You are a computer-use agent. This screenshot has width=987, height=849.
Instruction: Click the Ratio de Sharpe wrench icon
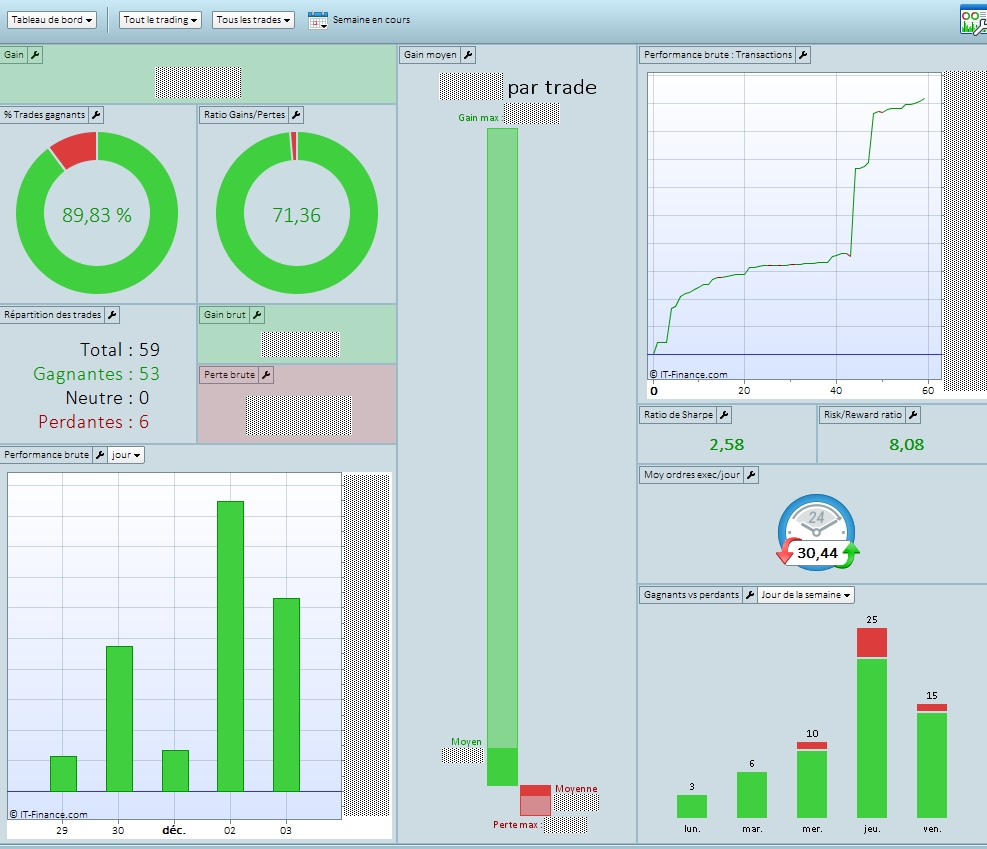coord(725,415)
